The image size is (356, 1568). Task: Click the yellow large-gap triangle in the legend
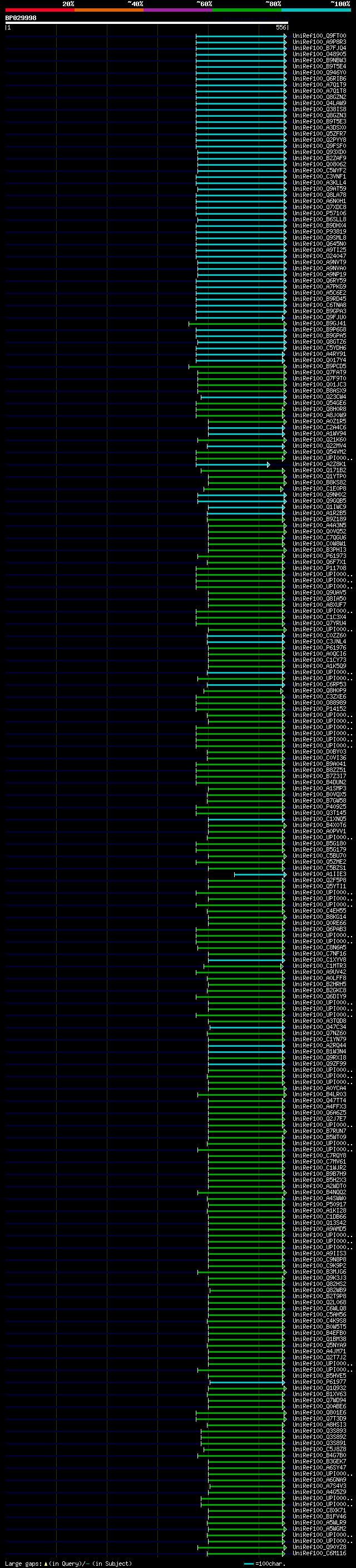tap(46, 1563)
